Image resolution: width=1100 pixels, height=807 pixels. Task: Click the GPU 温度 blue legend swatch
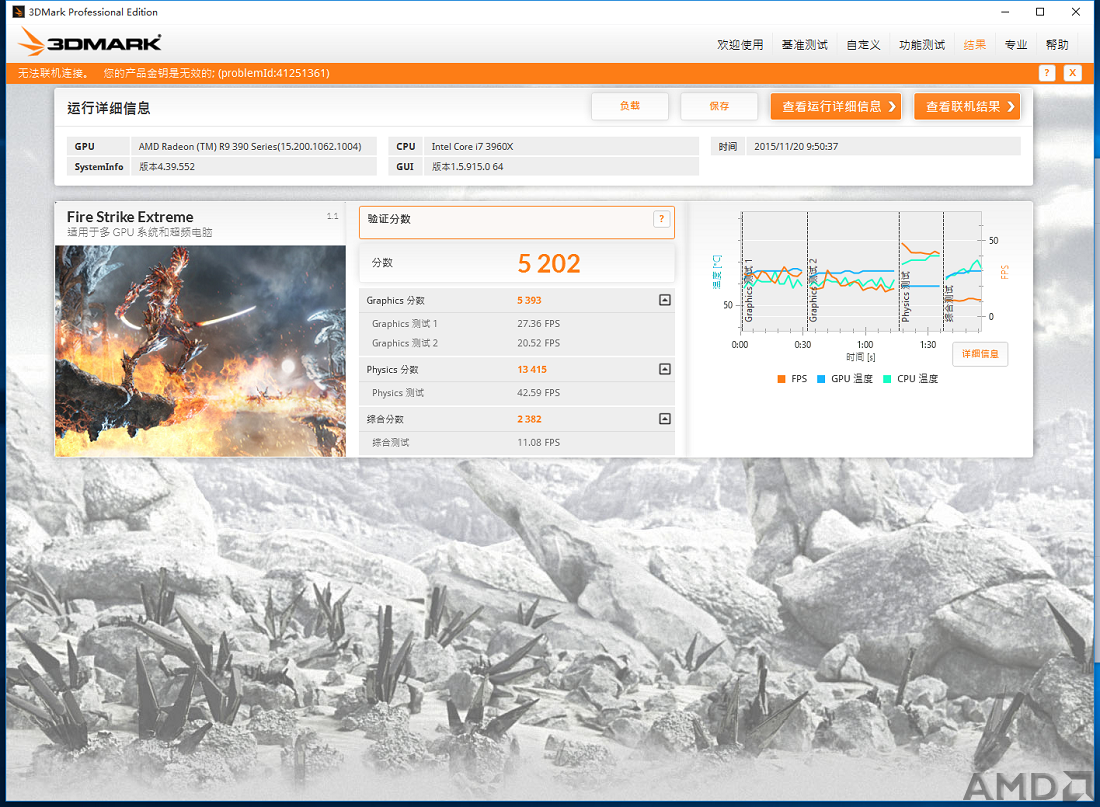[821, 379]
